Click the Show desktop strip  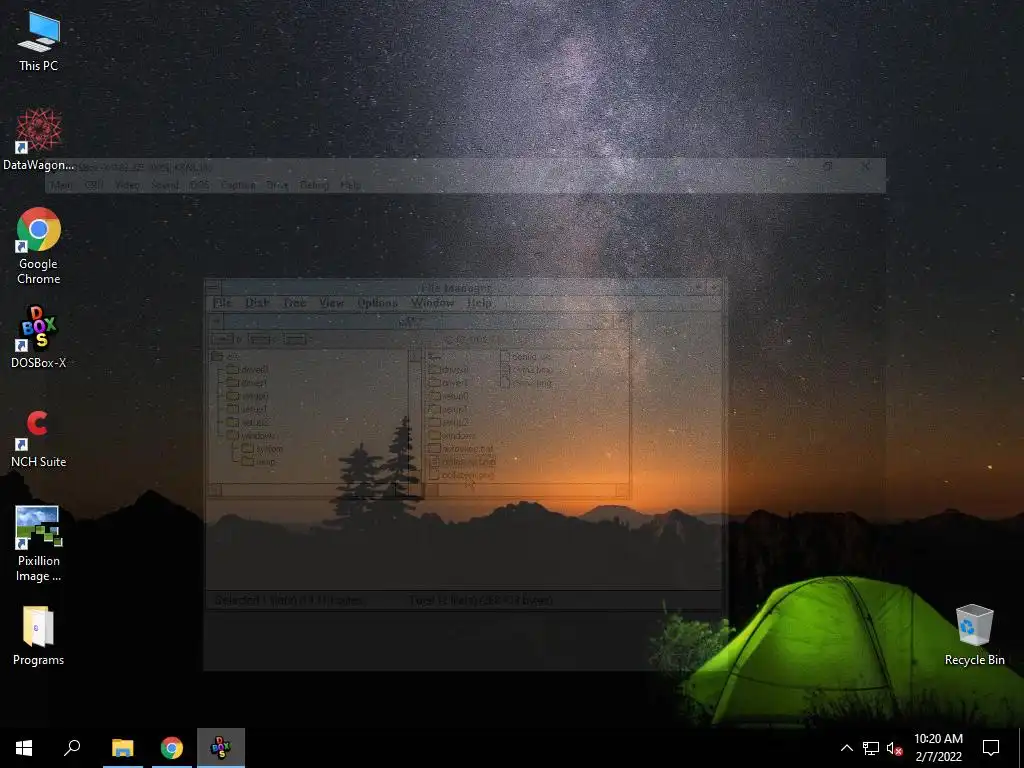pos(1021,748)
